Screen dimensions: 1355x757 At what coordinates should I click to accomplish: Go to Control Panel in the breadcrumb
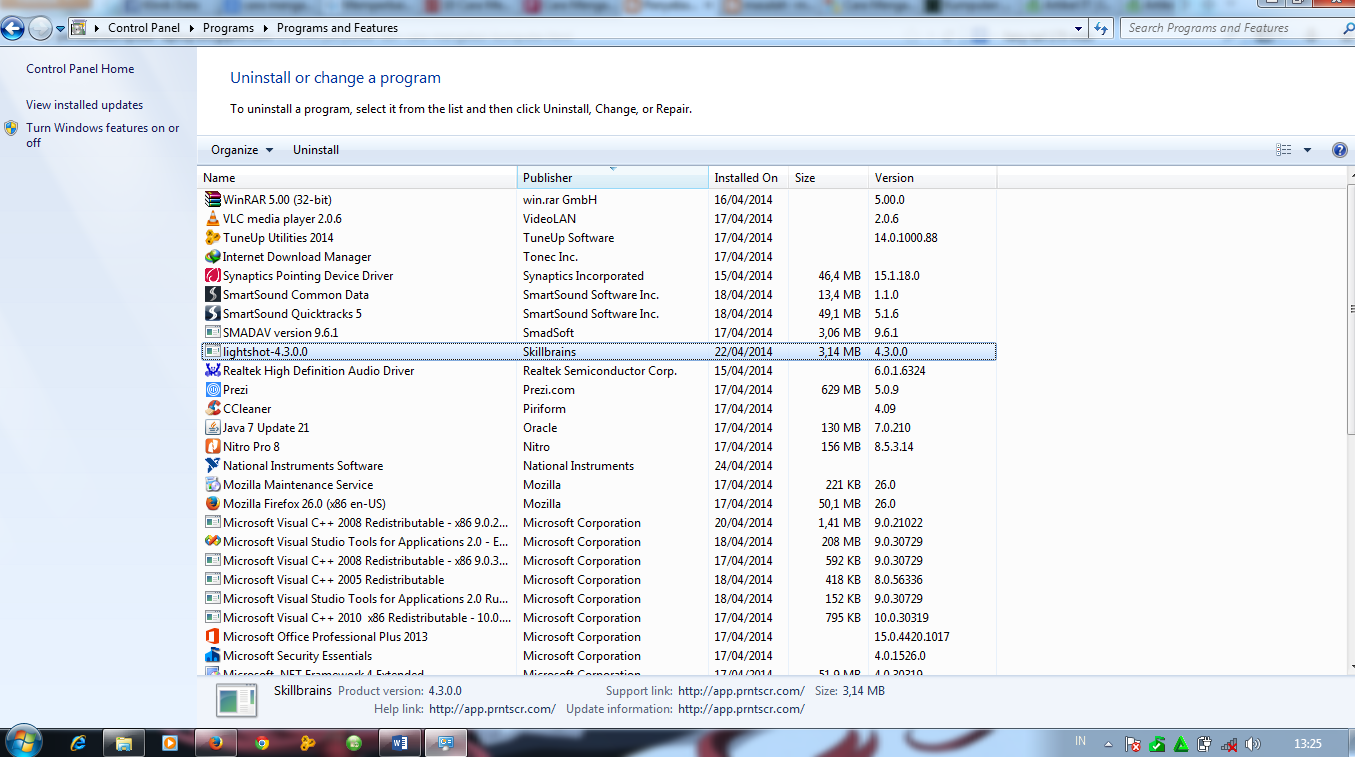pos(144,28)
